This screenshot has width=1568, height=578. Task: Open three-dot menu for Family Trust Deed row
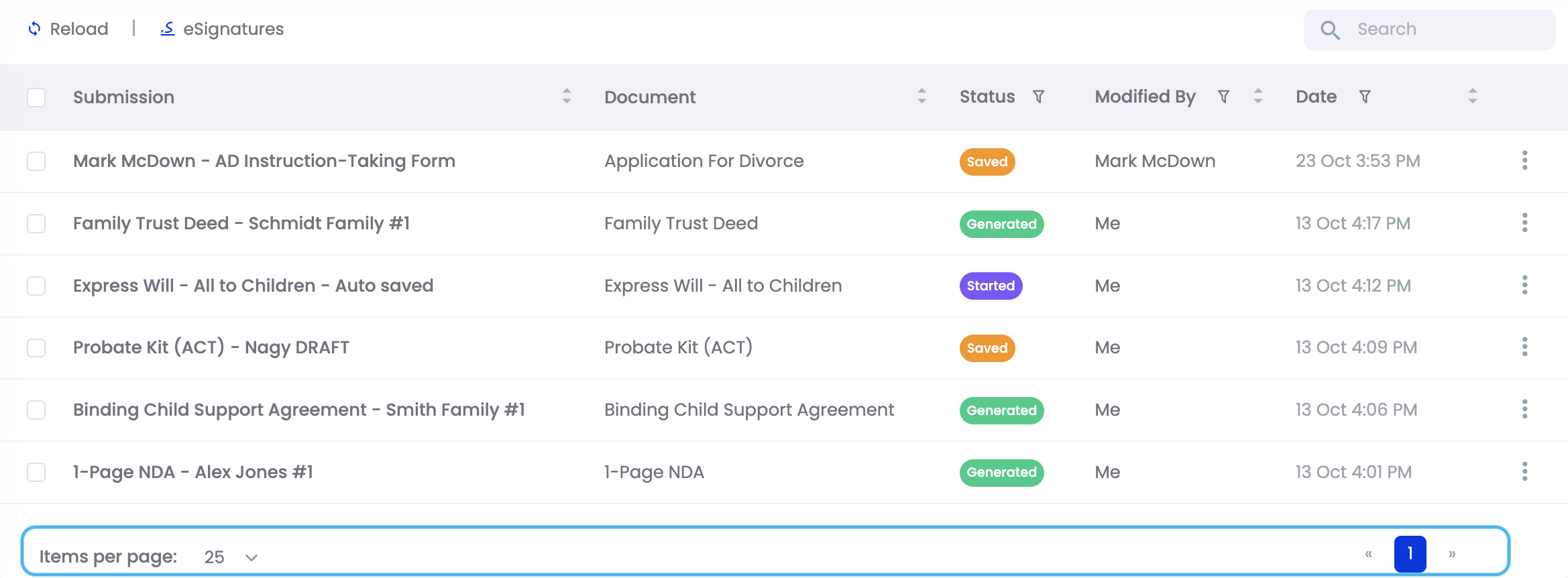(x=1524, y=223)
